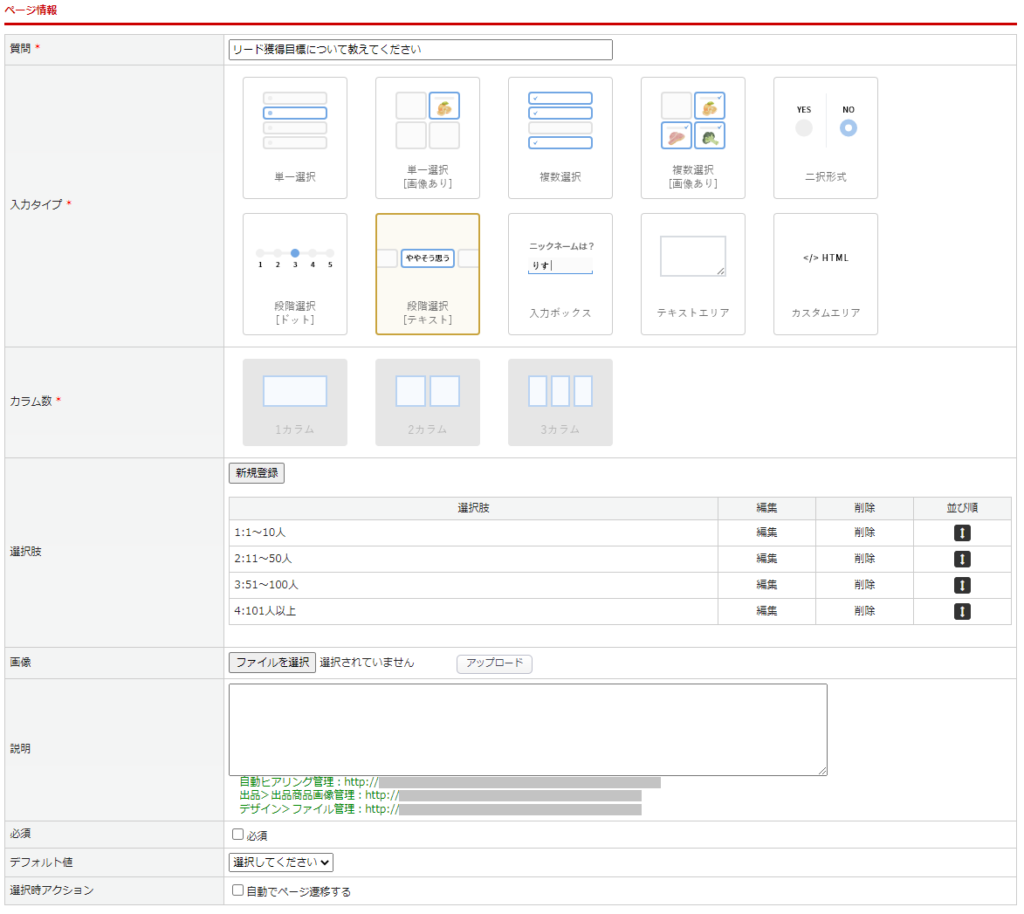The width and height of the screenshot is (1024, 914).
Task: Select the テキストエリア input type
Action: [x=693, y=274]
